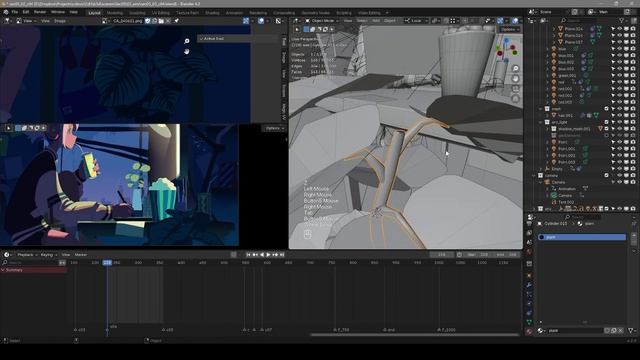The height and width of the screenshot is (360, 640).
Task: Open the Render menu
Action: coord(40,12)
